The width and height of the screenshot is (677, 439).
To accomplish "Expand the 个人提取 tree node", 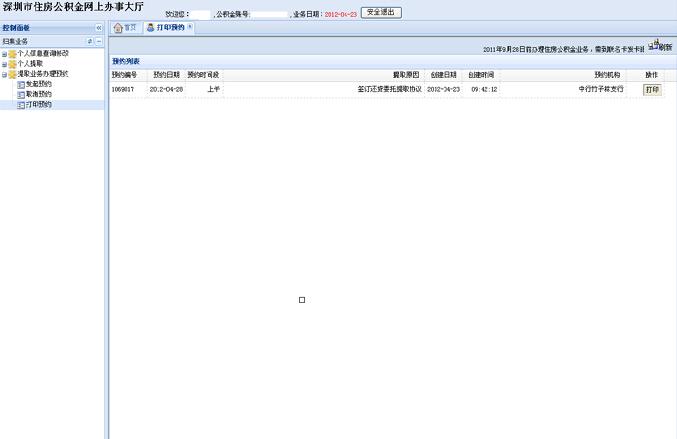I will (x=4, y=63).
